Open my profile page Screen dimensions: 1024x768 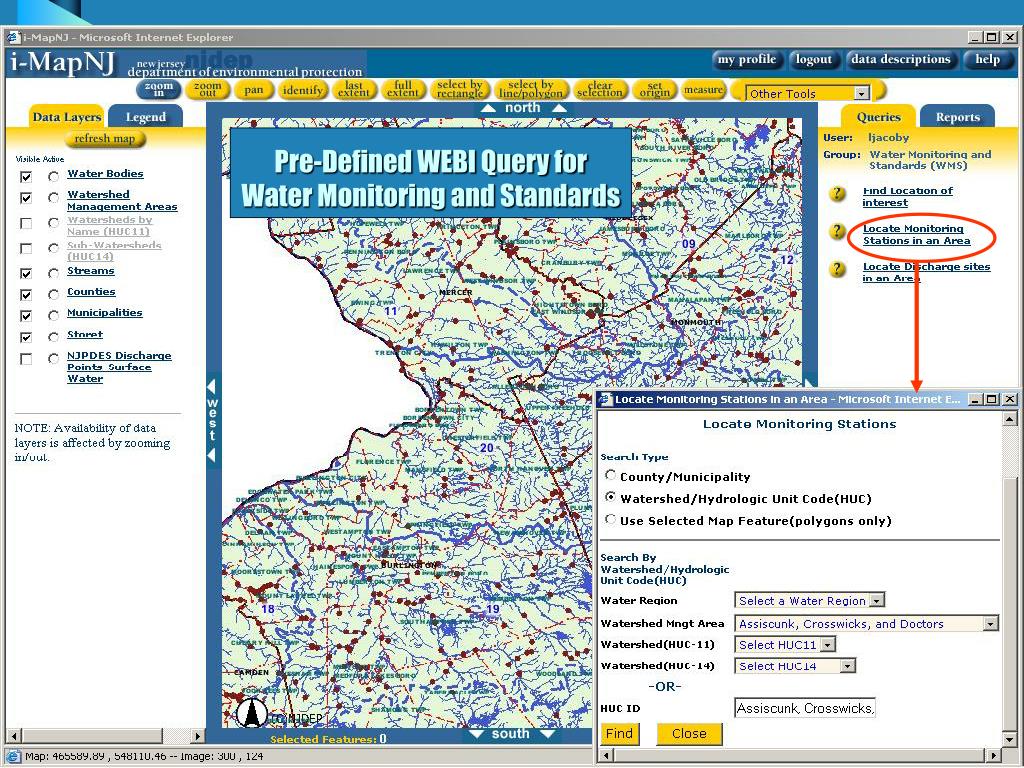click(746, 59)
